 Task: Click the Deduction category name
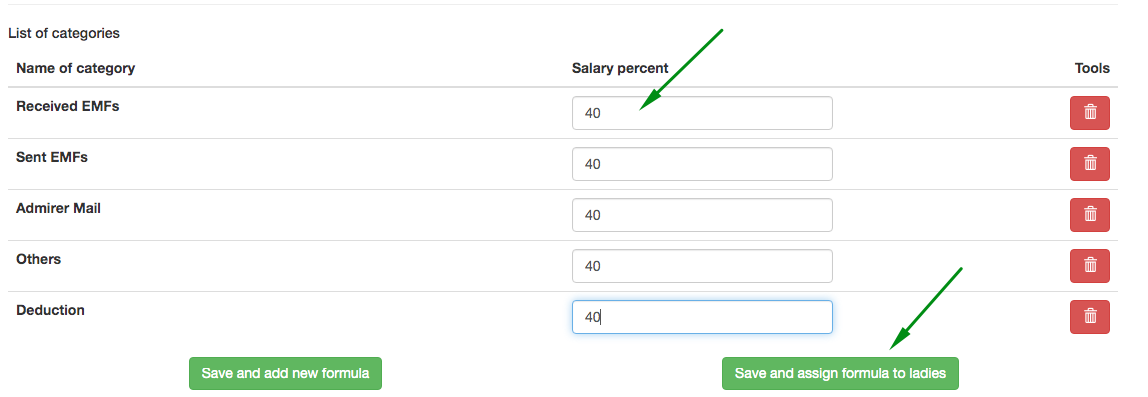(x=51, y=310)
